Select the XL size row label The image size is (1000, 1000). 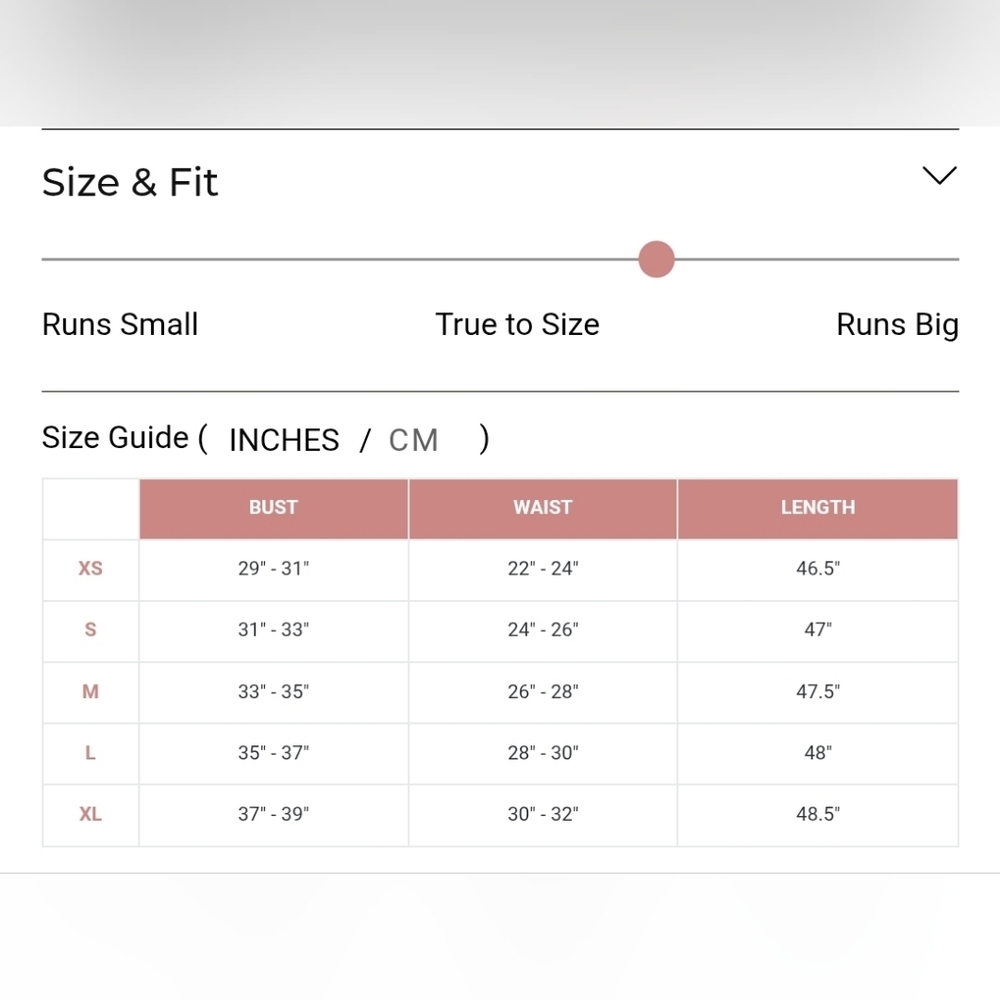[x=90, y=814]
